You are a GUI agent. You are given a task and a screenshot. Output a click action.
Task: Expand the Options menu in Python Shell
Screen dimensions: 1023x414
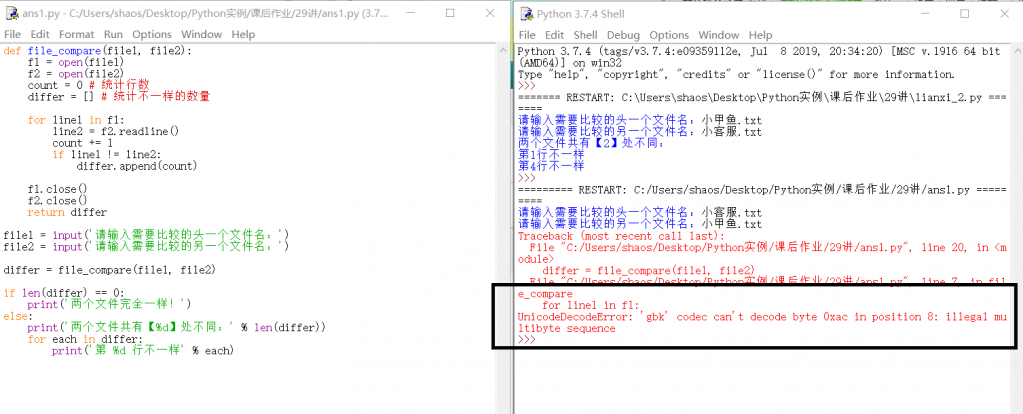click(669, 34)
